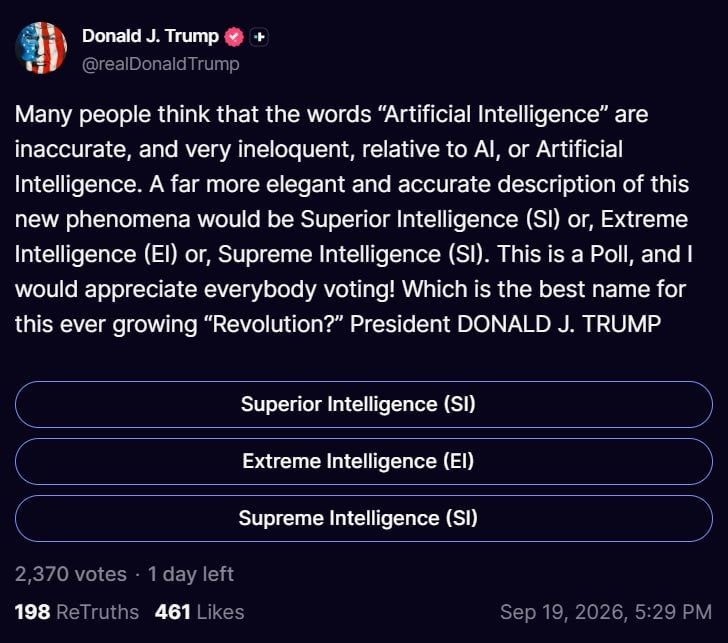Open the Donald J. Trump display name

pyautogui.click(x=150, y=36)
